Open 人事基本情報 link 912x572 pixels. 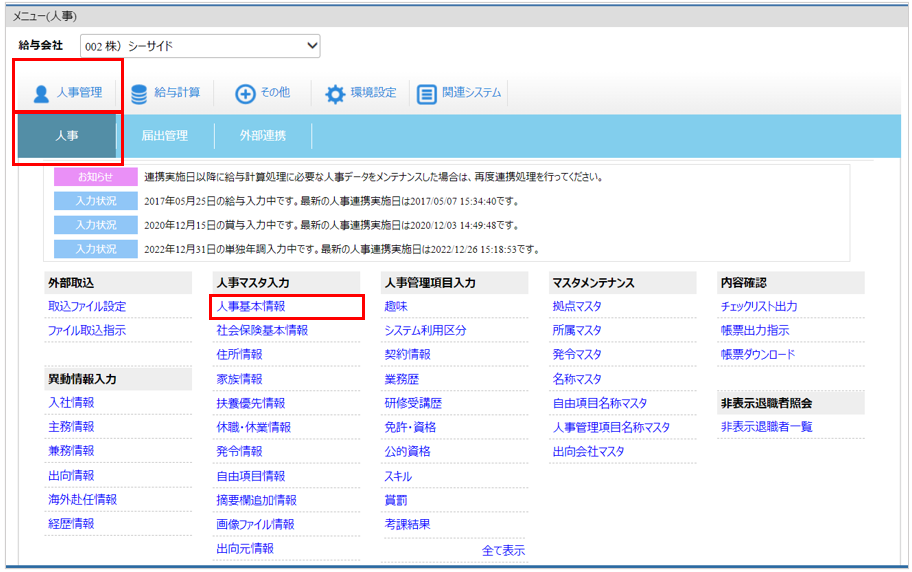click(x=251, y=307)
